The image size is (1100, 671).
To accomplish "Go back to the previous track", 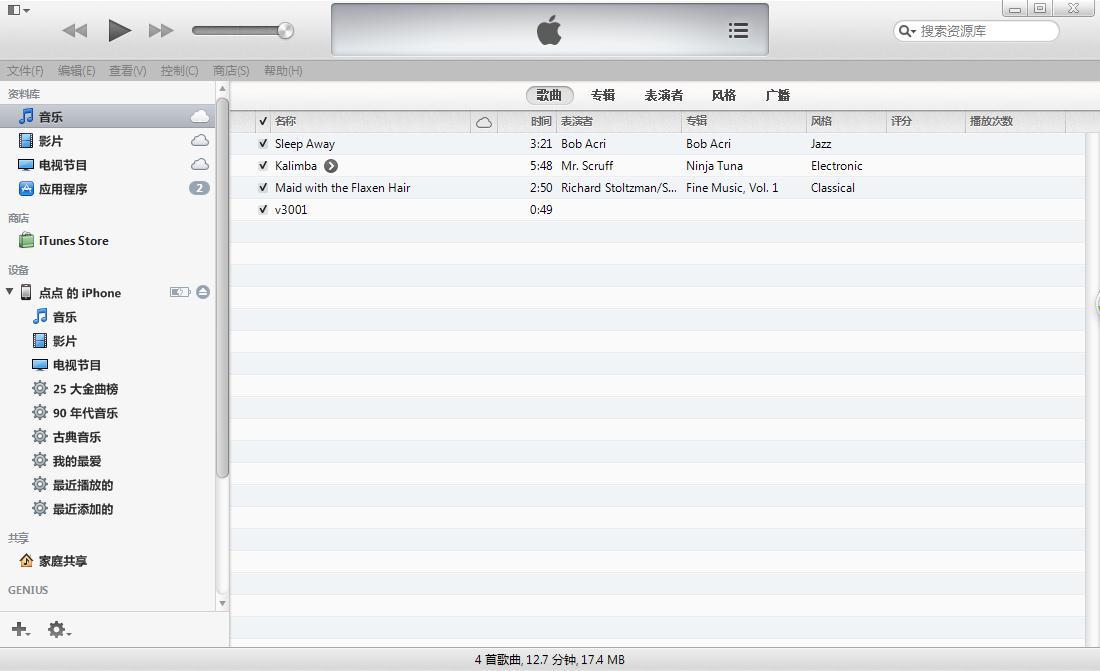I will pyautogui.click(x=74, y=30).
